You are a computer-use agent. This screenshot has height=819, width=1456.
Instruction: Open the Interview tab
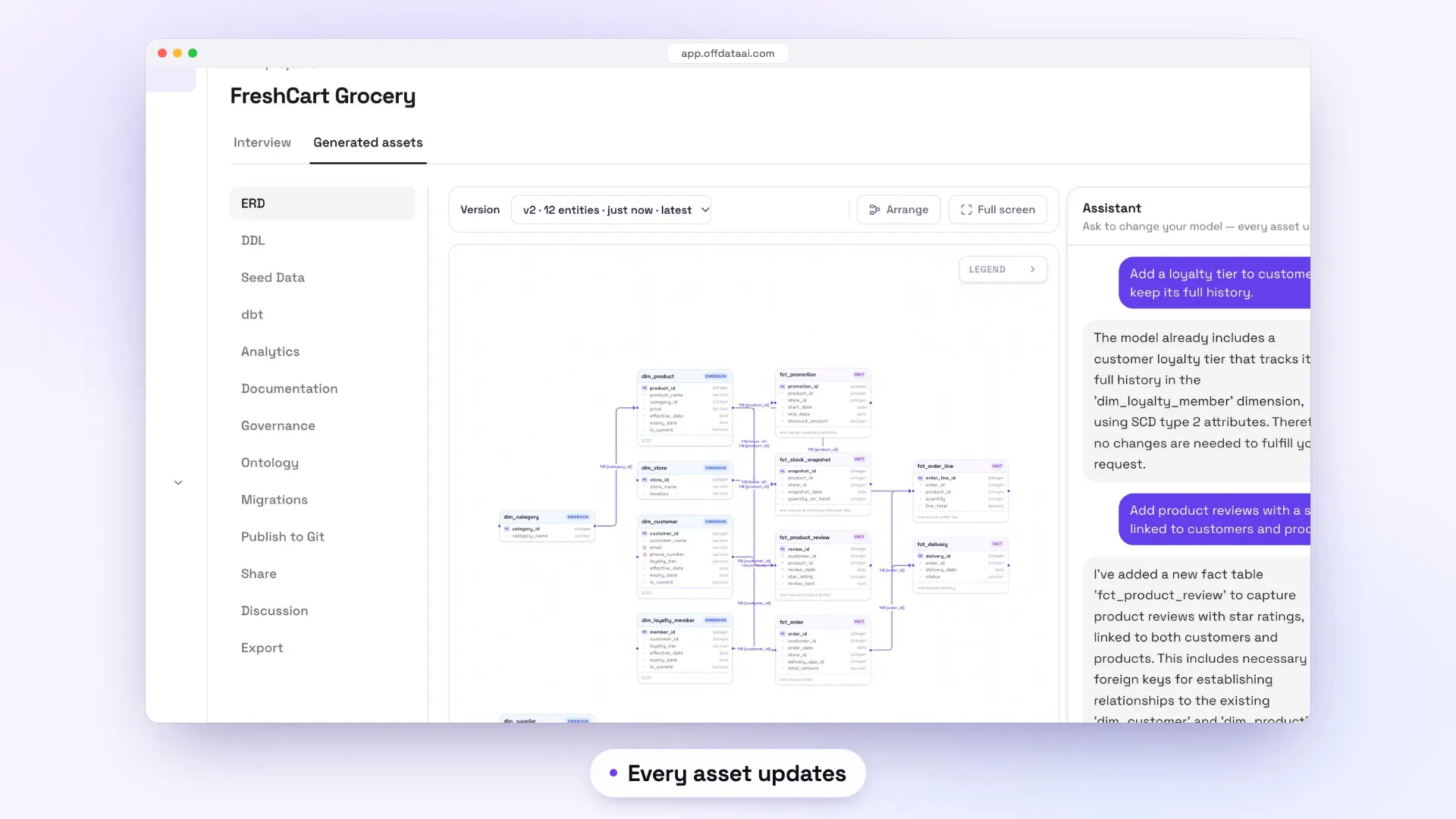click(x=262, y=143)
